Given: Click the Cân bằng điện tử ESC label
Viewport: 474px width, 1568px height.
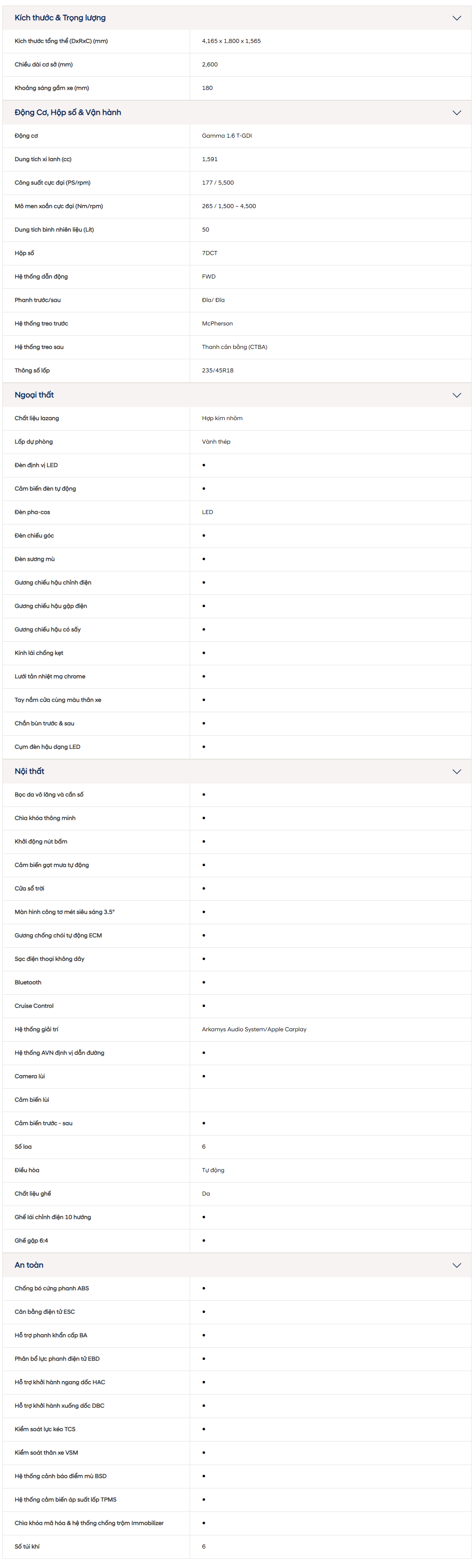Looking at the screenshot, I should coord(45,1312).
